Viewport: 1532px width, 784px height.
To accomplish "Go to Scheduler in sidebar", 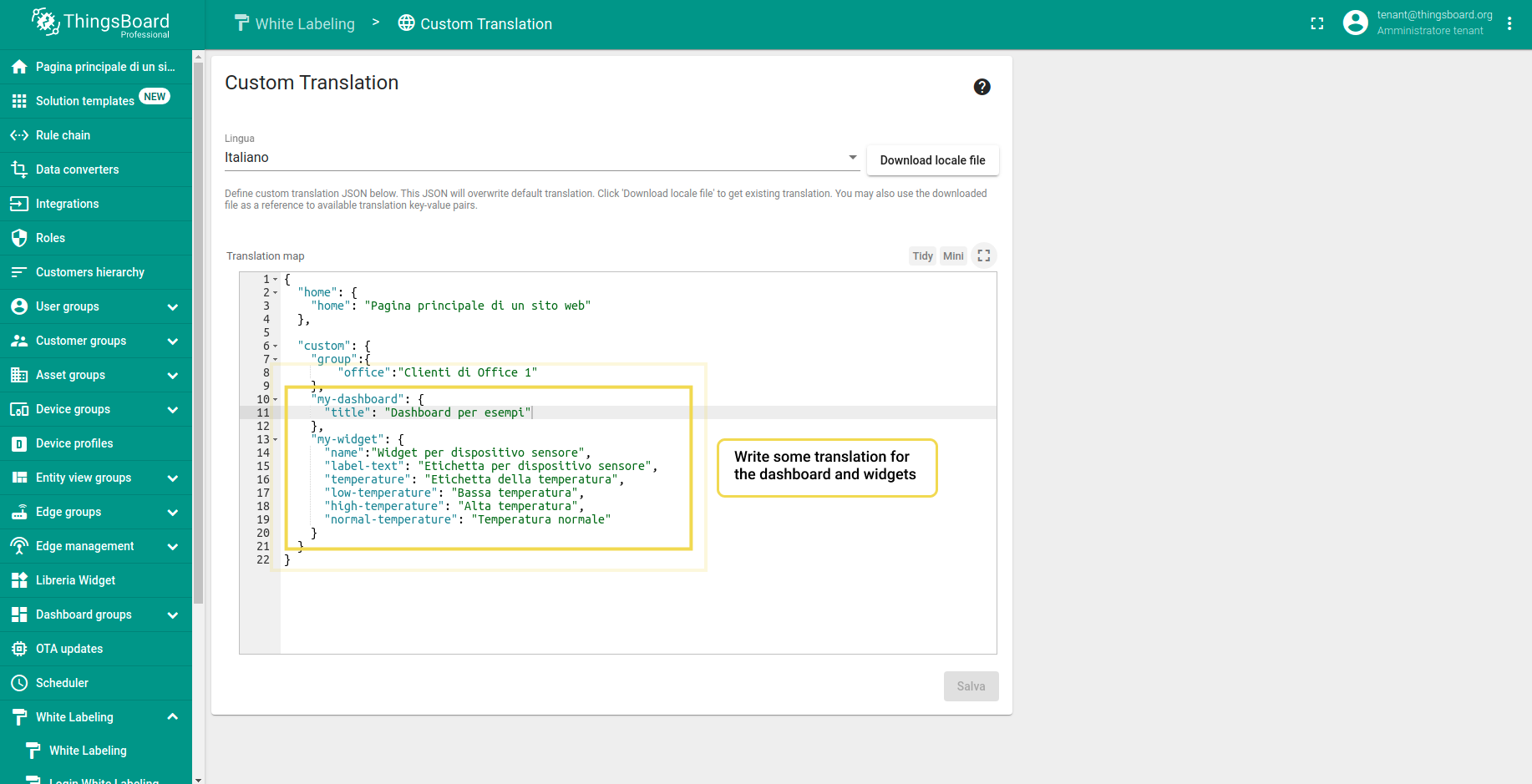I will coord(62,683).
